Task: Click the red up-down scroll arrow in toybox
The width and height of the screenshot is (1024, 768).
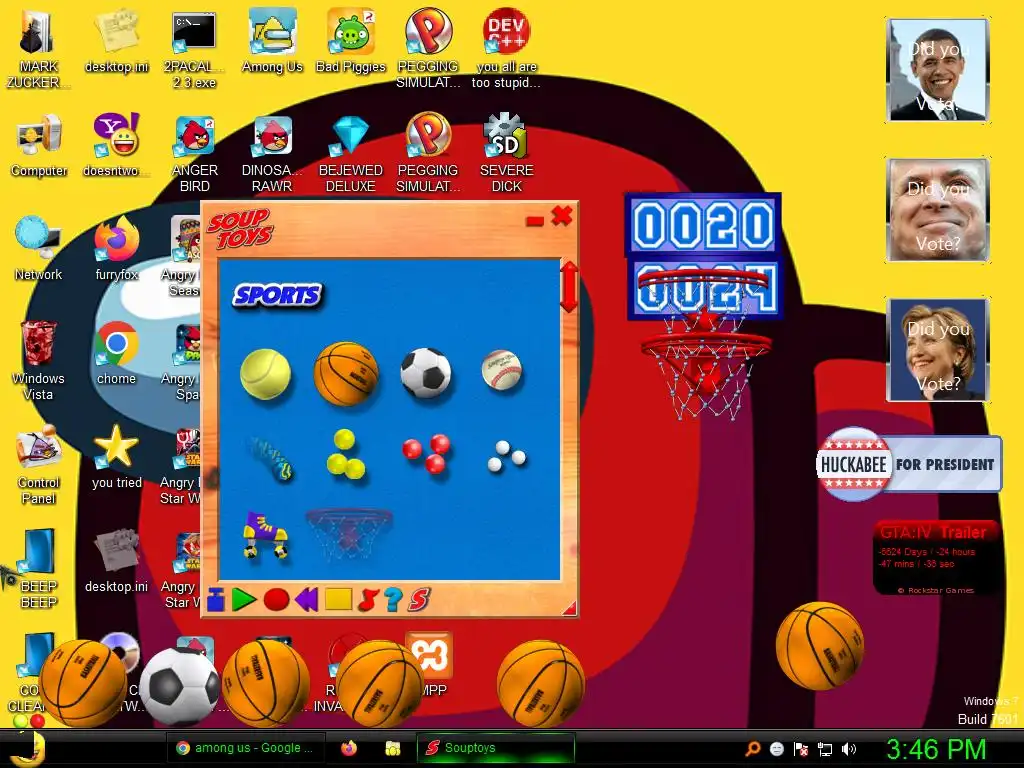Action: pyautogui.click(x=569, y=287)
